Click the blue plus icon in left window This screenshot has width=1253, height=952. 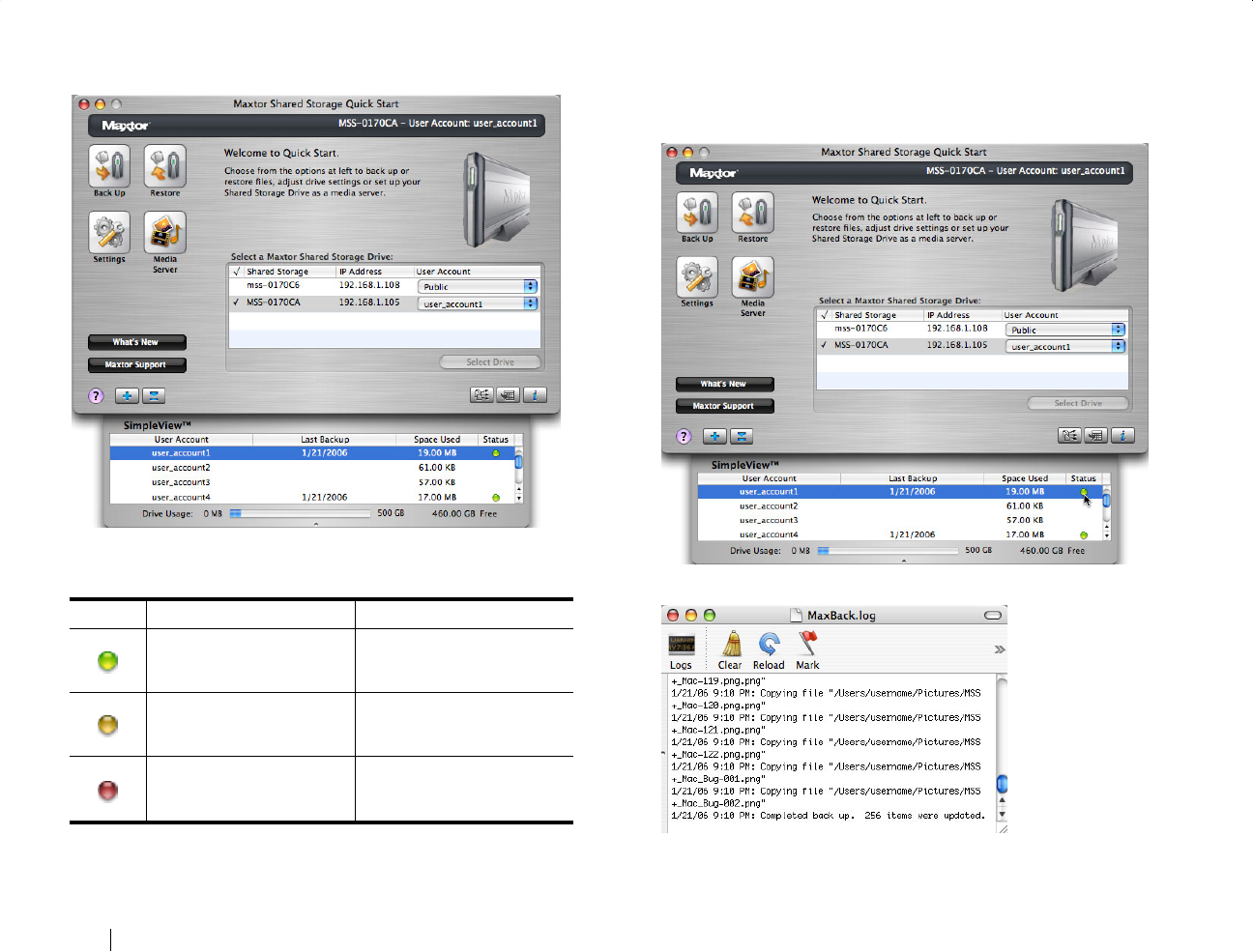(127, 395)
